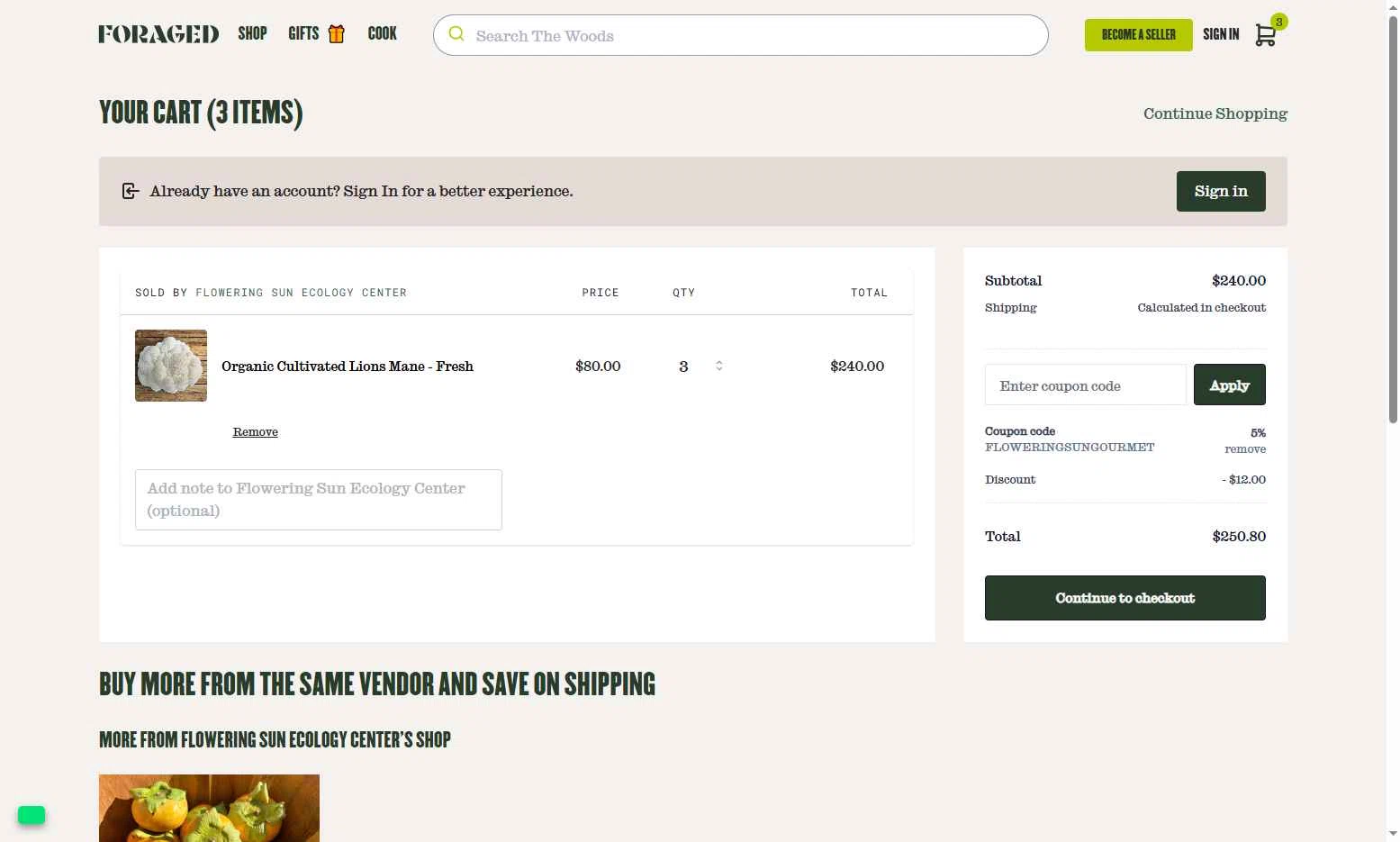Open Flowering Sun Ecology Center seller link

301,293
